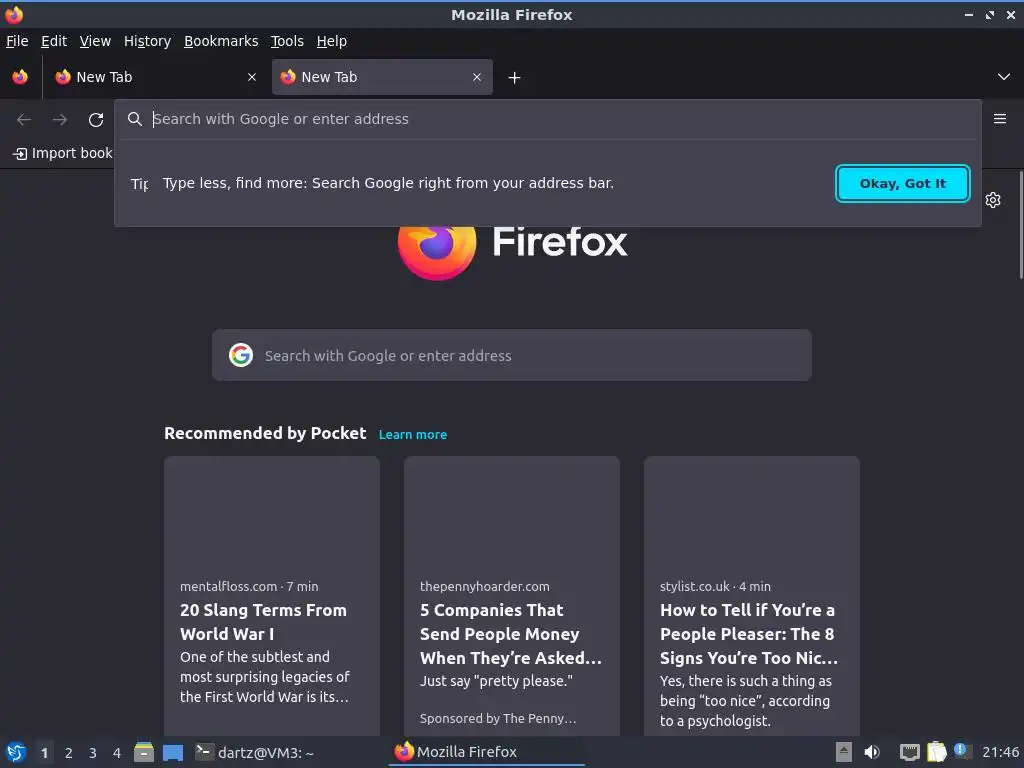The image size is (1024, 768).
Task: Open new tab personalize gear icon
Action: click(993, 200)
